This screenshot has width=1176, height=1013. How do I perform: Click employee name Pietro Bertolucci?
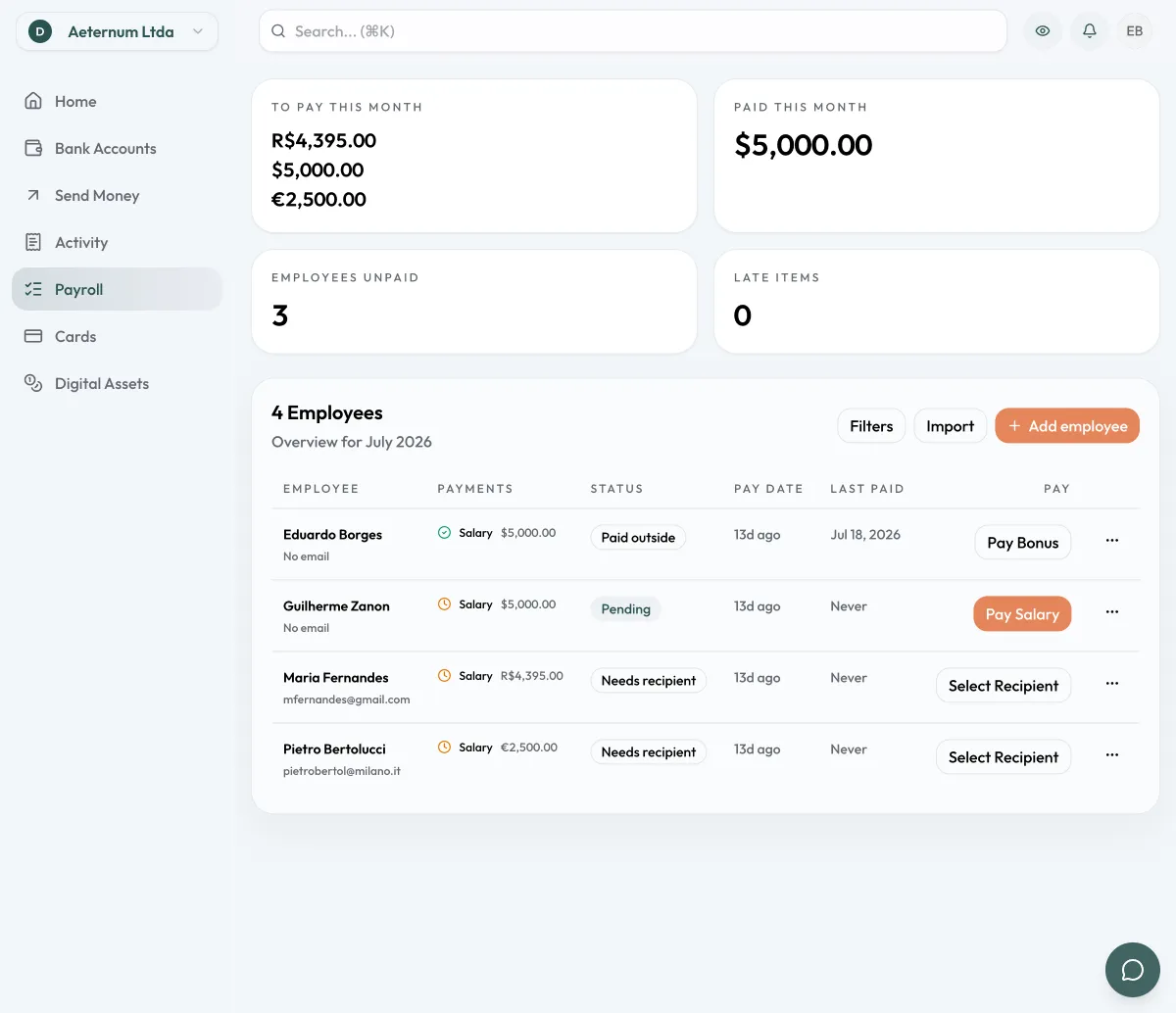point(334,749)
